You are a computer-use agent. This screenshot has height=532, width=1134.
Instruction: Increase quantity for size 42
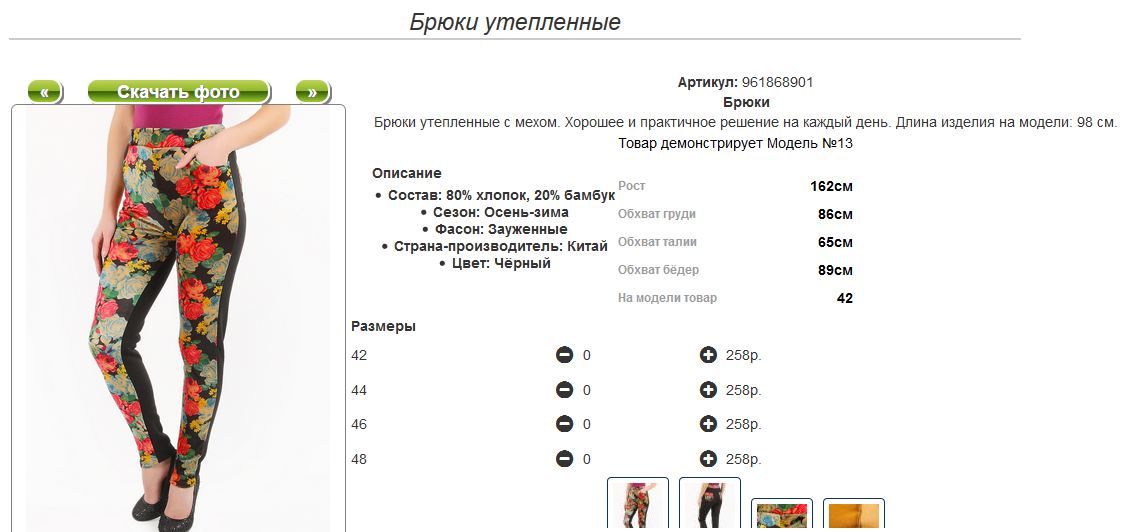tap(708, 355)
